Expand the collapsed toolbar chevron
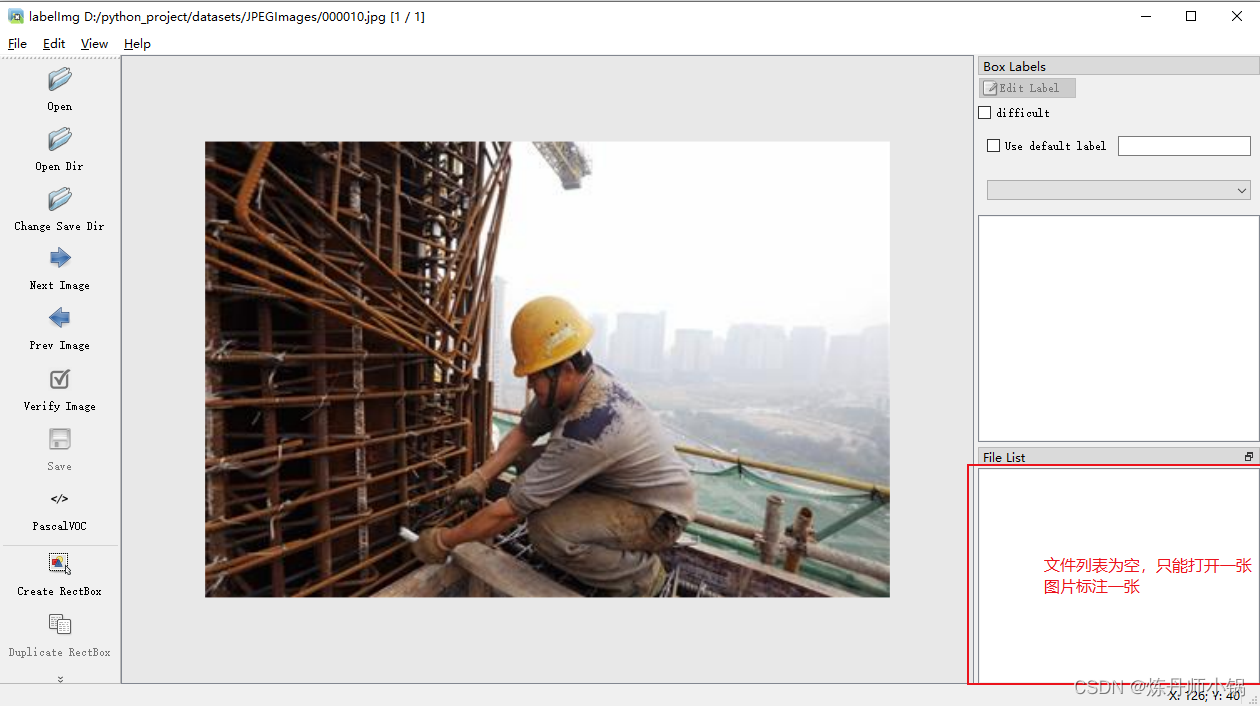 point(58,677)
